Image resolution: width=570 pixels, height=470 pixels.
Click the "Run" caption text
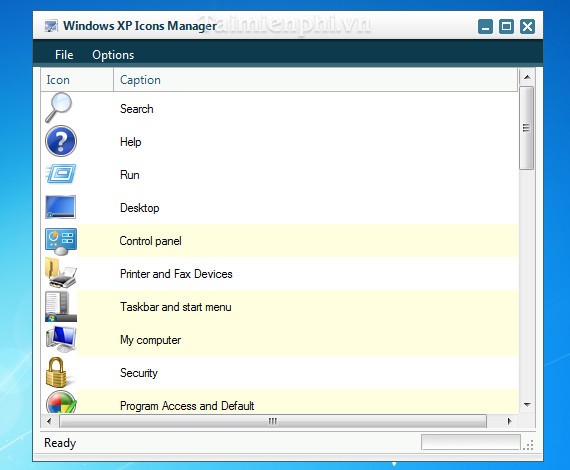(x=130, y=175)
